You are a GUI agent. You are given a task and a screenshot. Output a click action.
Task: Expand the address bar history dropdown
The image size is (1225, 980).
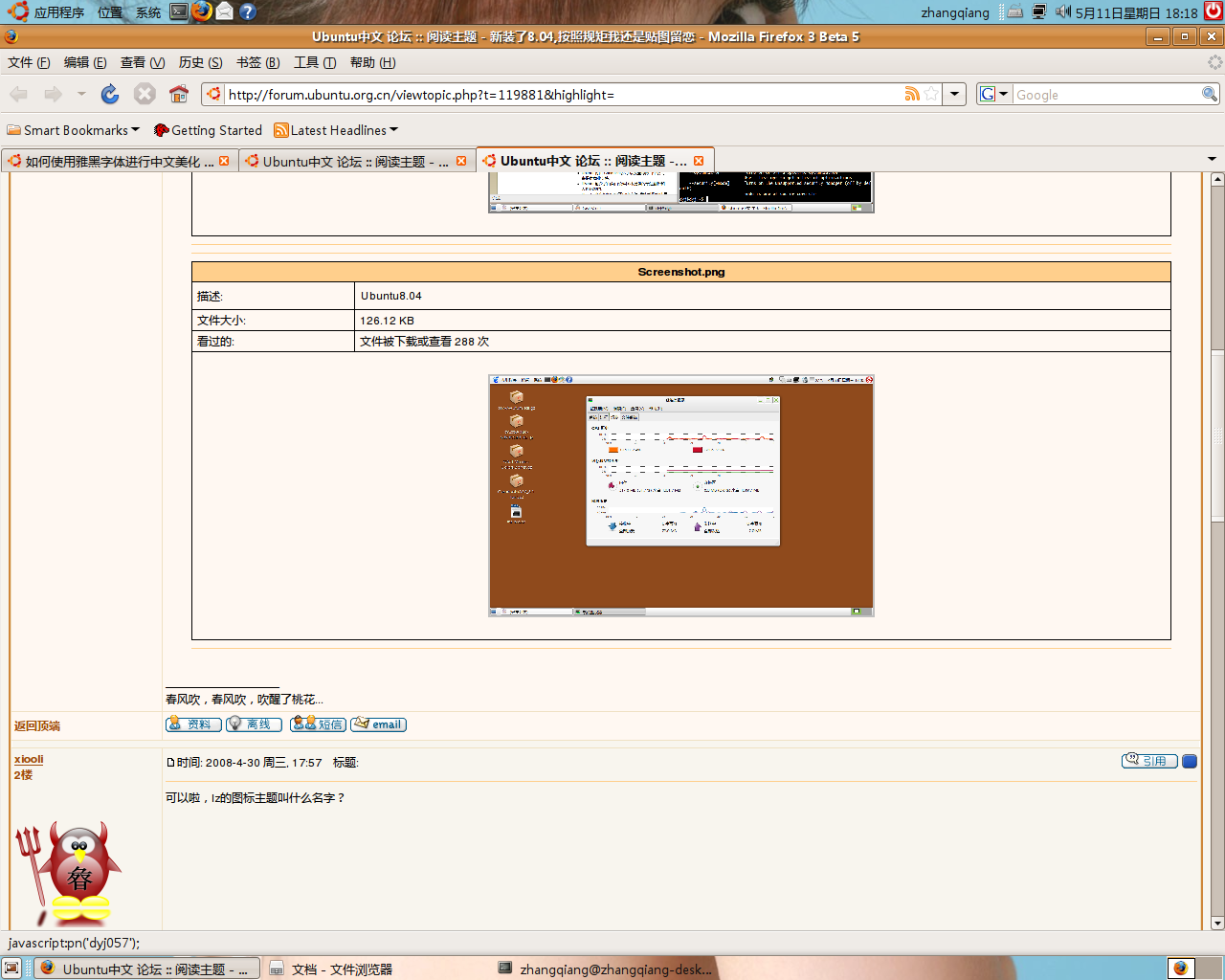coord(954,94)
